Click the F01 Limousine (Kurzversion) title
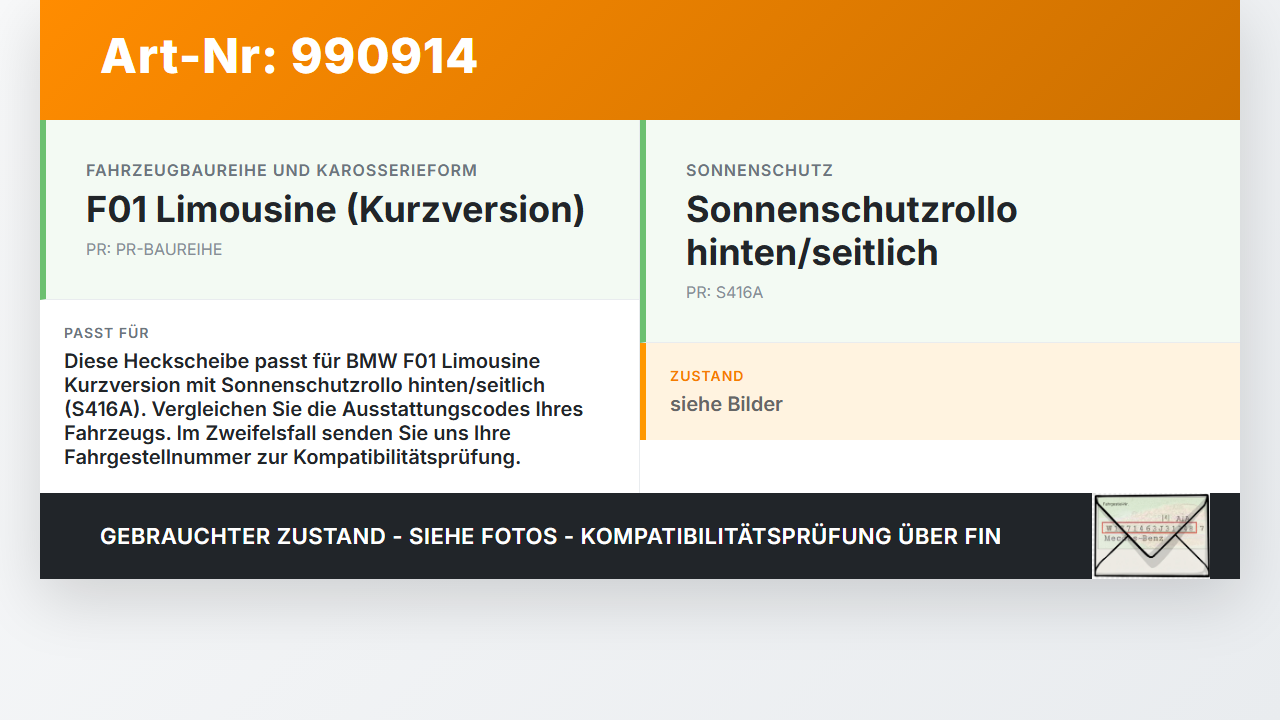Screen dimensions: 1280x720 click(x=335, y=209)
